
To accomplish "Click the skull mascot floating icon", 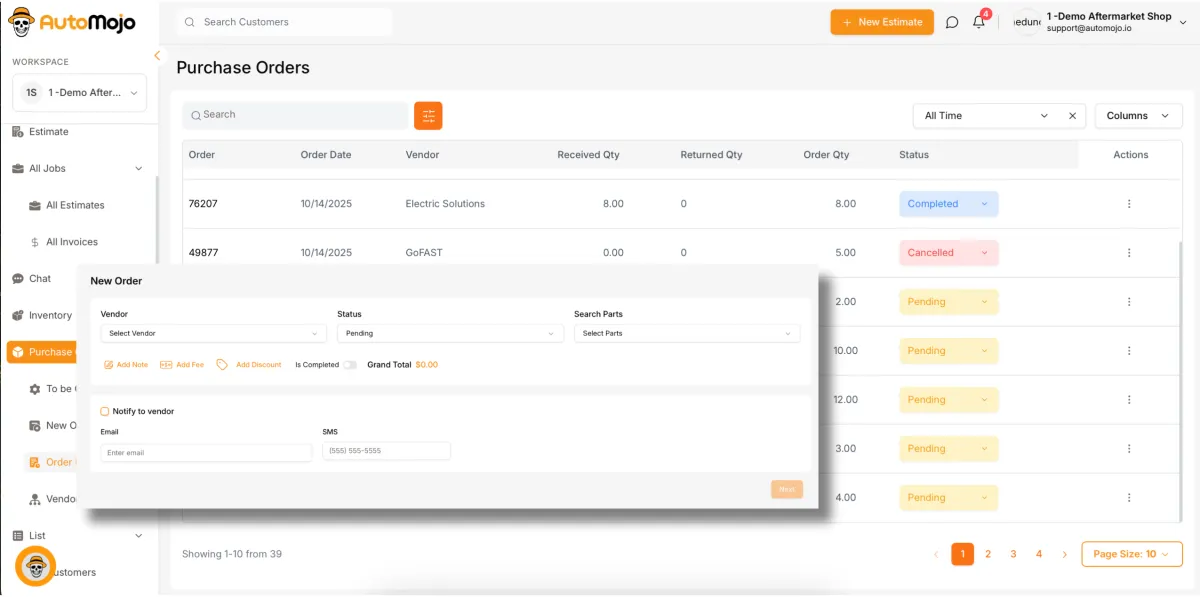I will point(36,567).
